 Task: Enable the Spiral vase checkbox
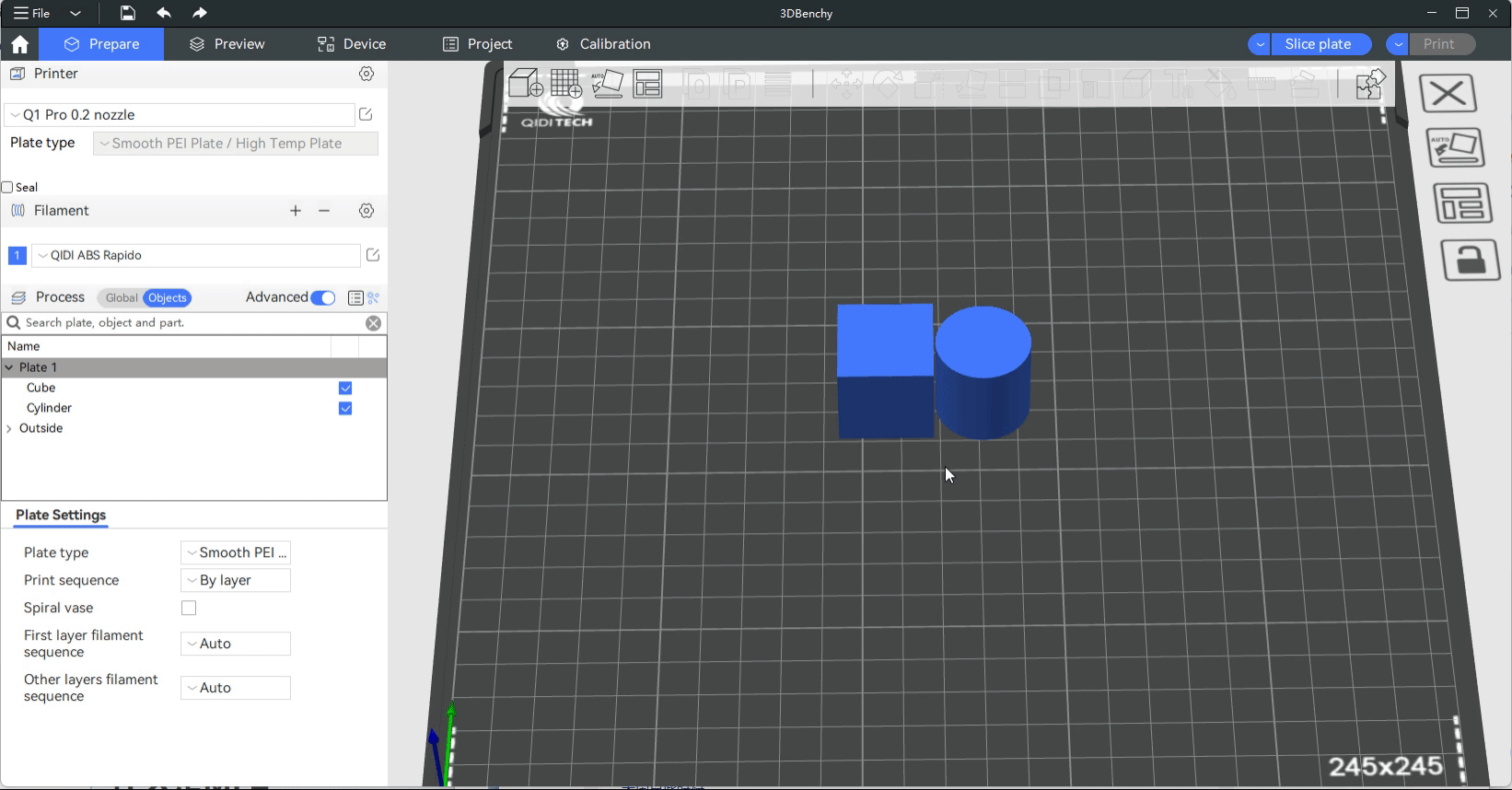coord(189,608)
